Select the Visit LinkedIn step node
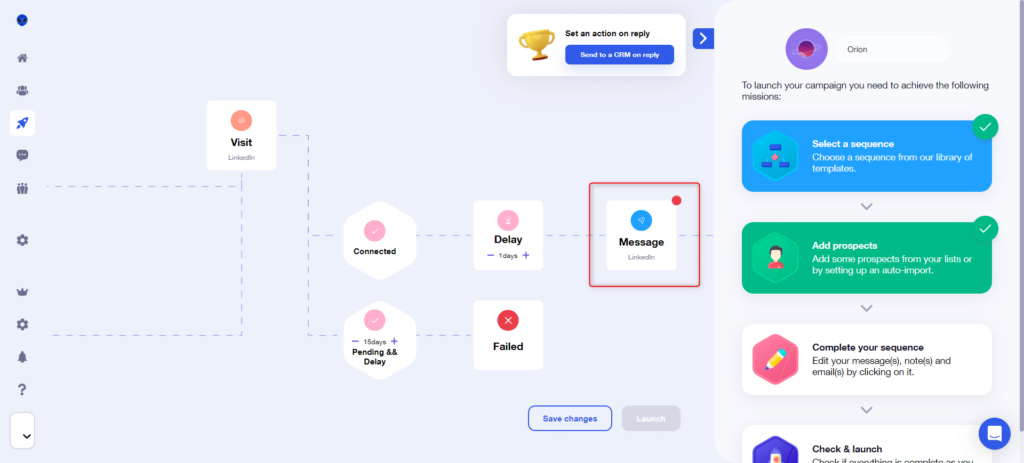The image size is (1024, 463). [241, 135]
